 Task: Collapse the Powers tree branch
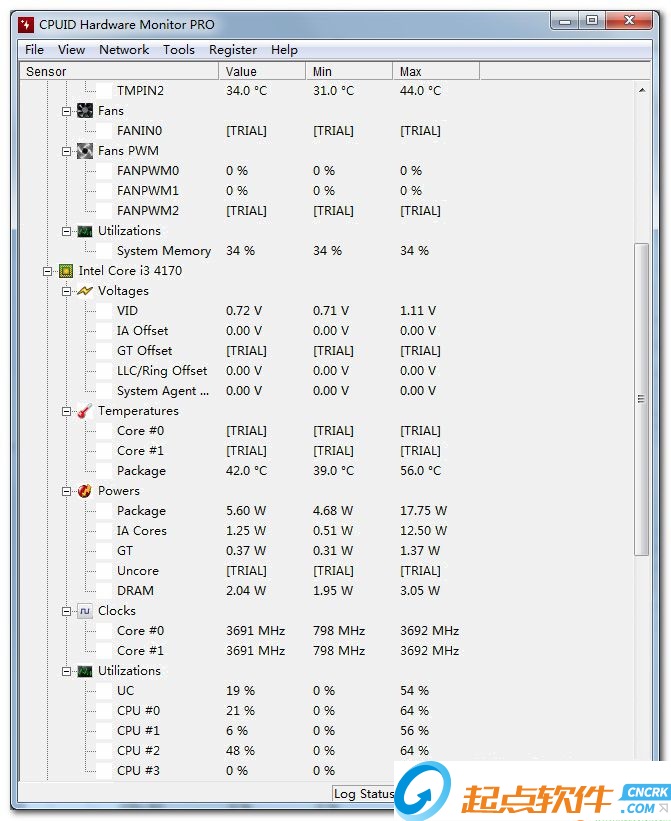coord(67,491)
